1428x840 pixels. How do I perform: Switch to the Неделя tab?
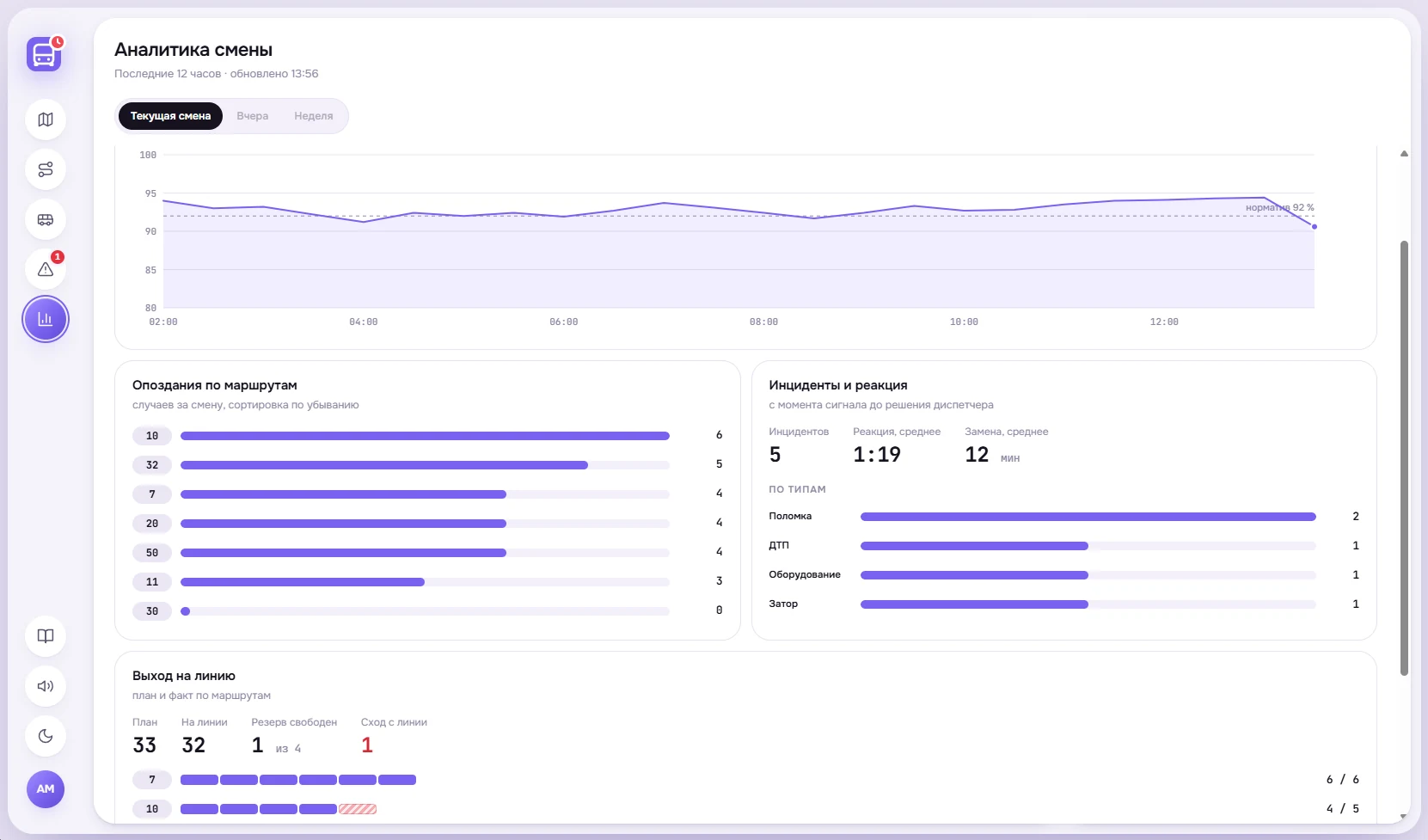point(314,116)
